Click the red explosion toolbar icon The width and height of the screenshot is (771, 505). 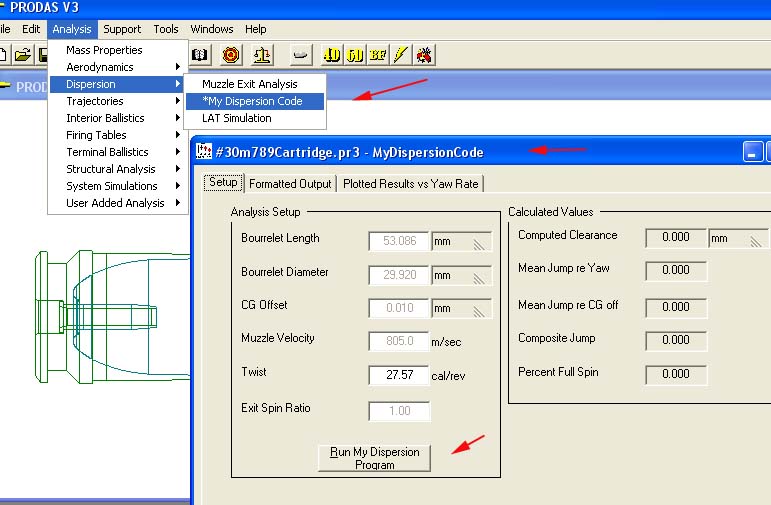tap(424, 55)
